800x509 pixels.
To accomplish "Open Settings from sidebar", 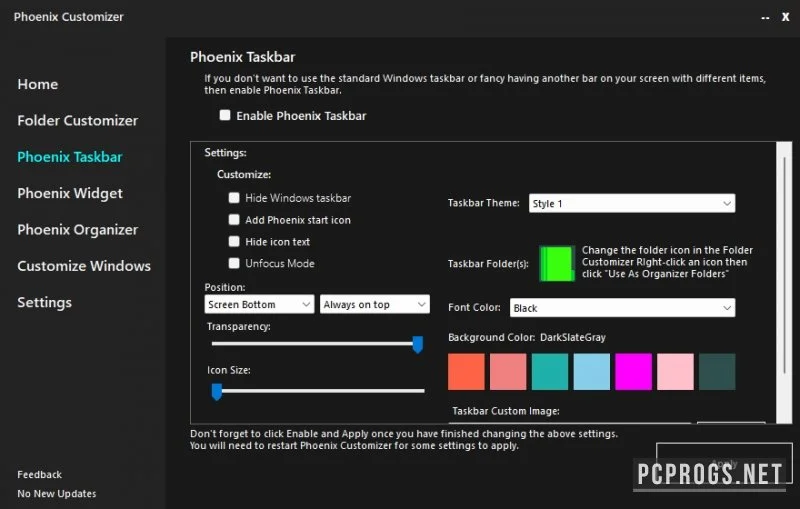I will (44, 302).
